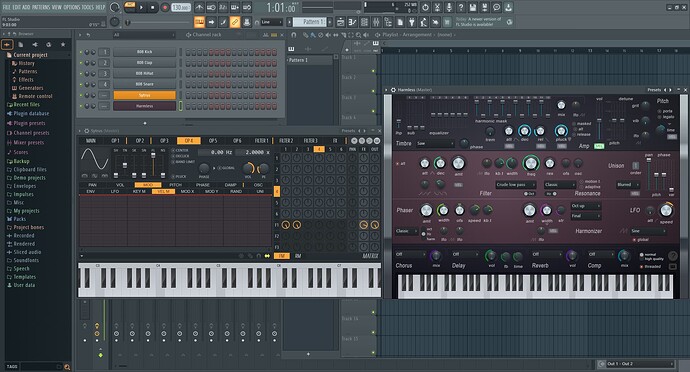Open Harmless LFO Sine shape dropdown
The image size is (690, 372).
[x=648, y=231]
